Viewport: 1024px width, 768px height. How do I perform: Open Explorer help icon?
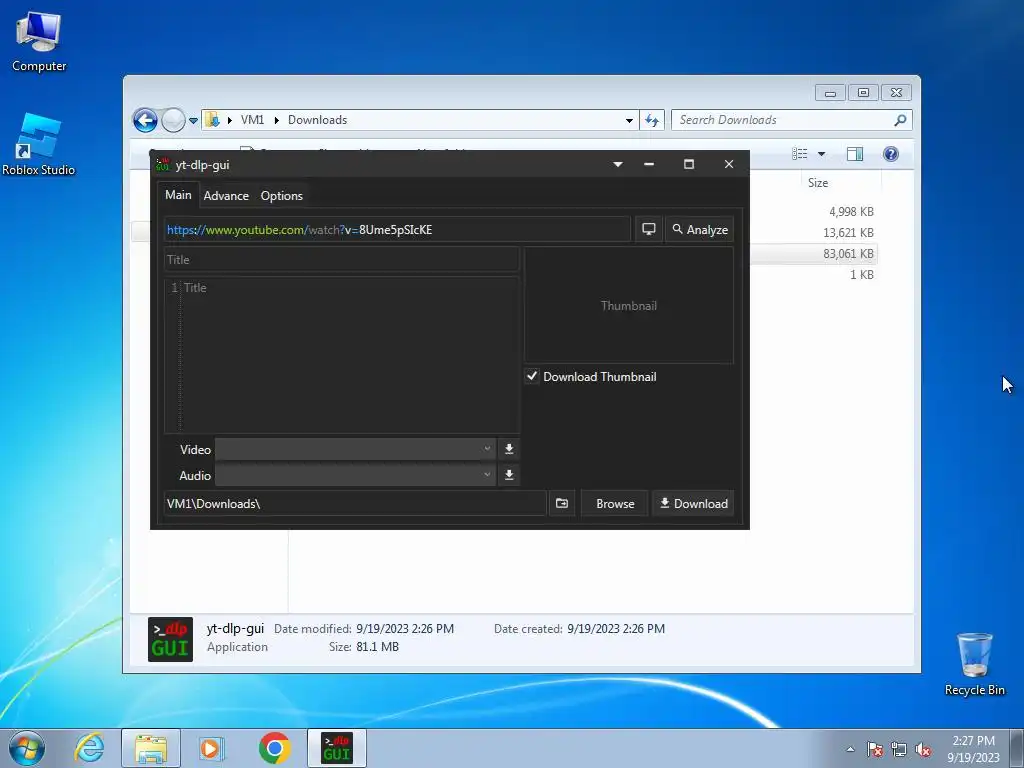click(890, 154)
